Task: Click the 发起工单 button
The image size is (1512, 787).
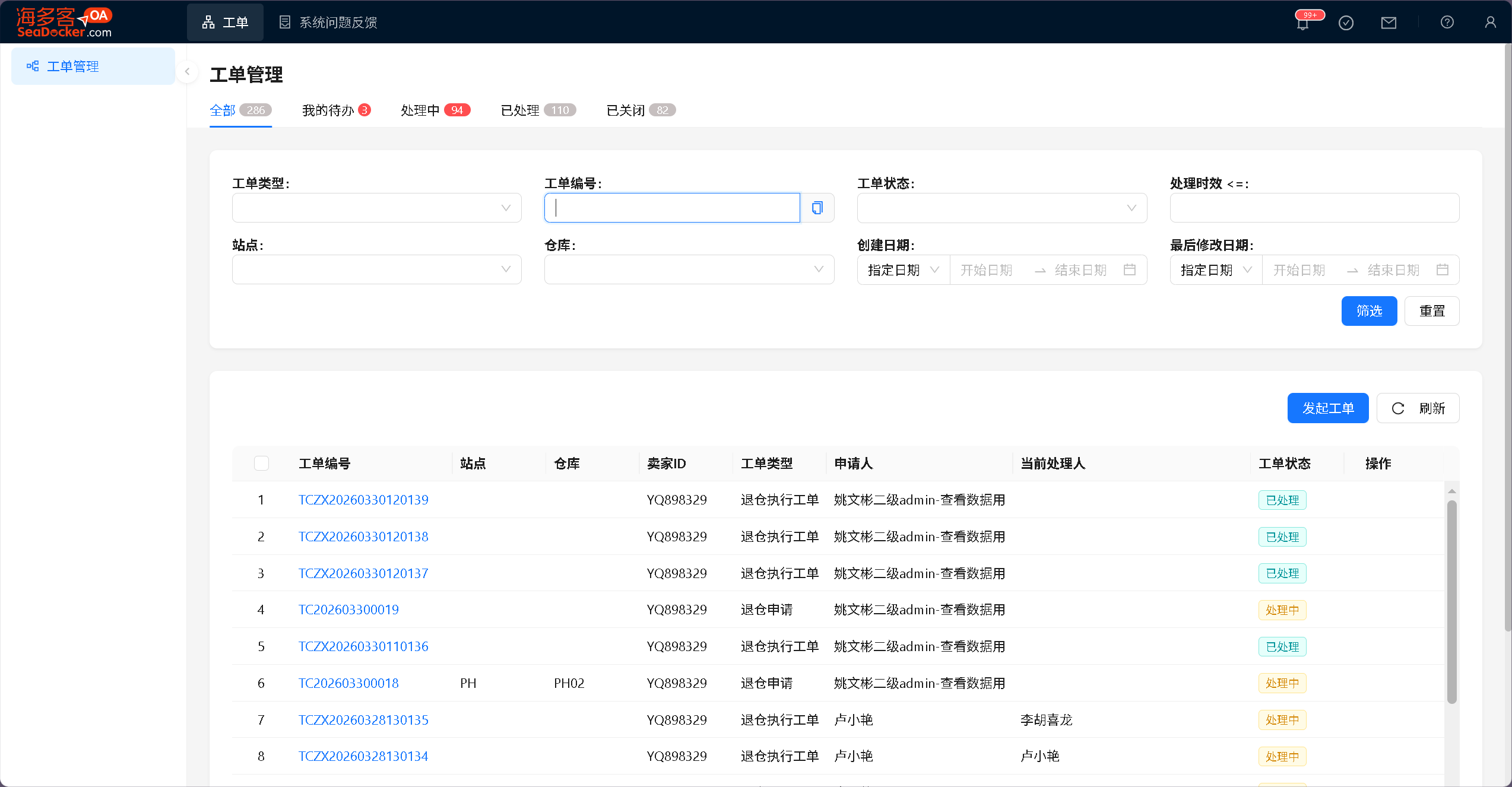Action: pos(1327,408)
